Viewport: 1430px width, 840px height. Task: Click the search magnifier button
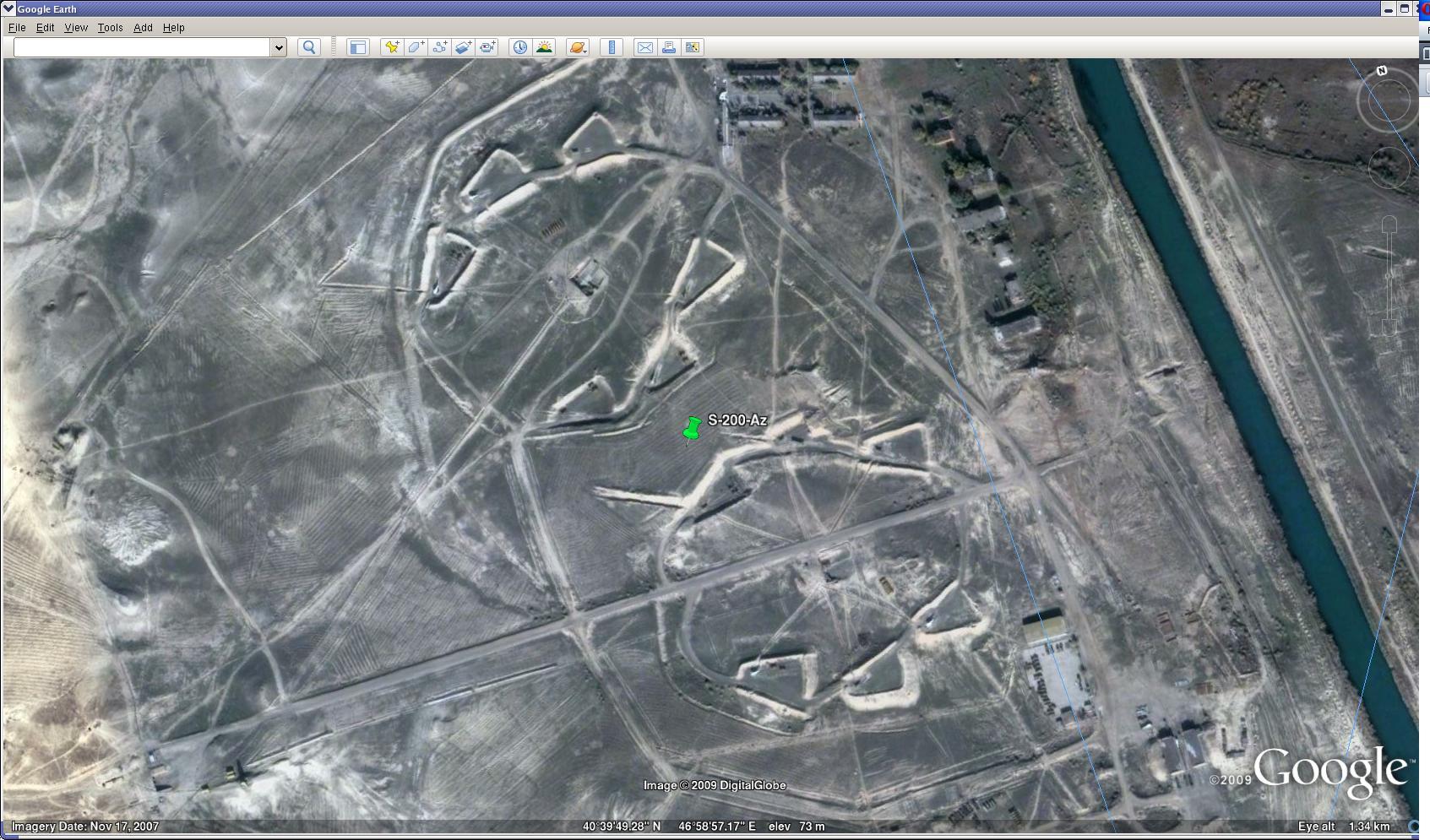pyautogui.click(x=309, y=47)
